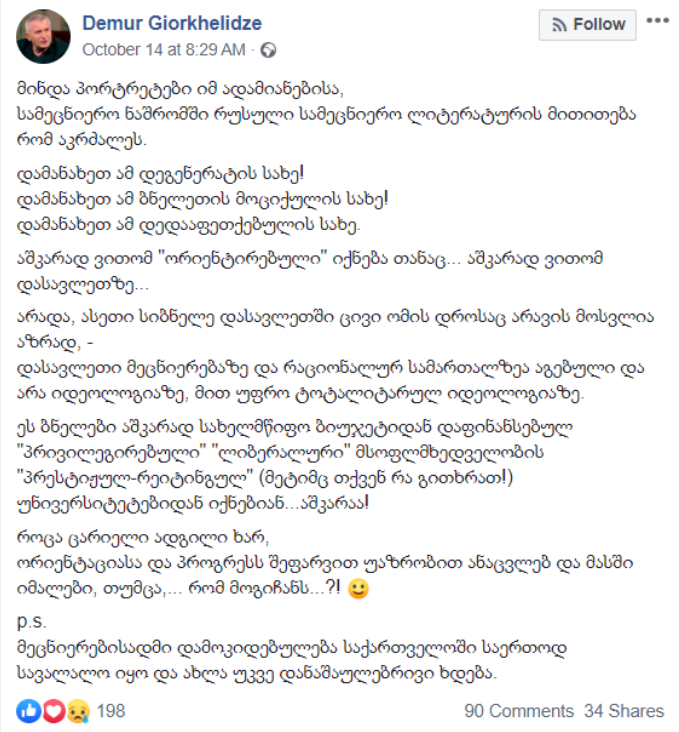The image size is (679, 732).
Task: Open the 90 Comments section
Action: pyautogui.click(x=518, y=711)
